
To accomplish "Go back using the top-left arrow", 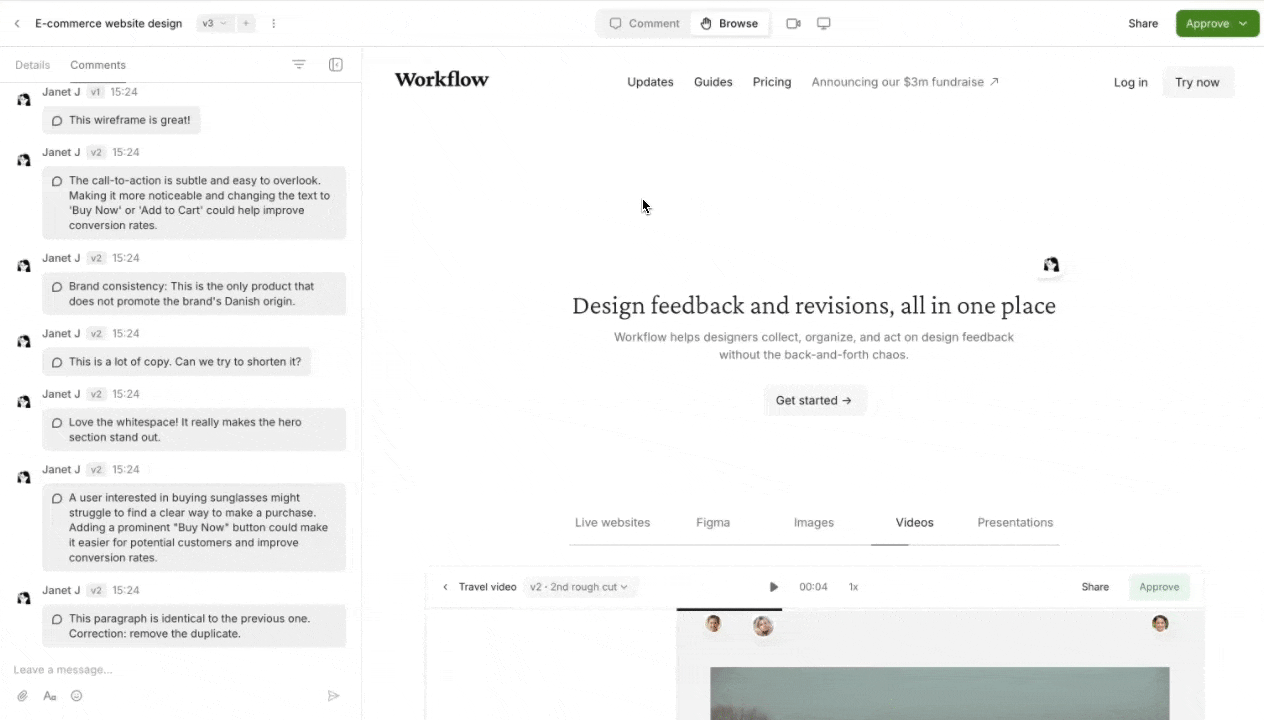I will pos(17,23).
